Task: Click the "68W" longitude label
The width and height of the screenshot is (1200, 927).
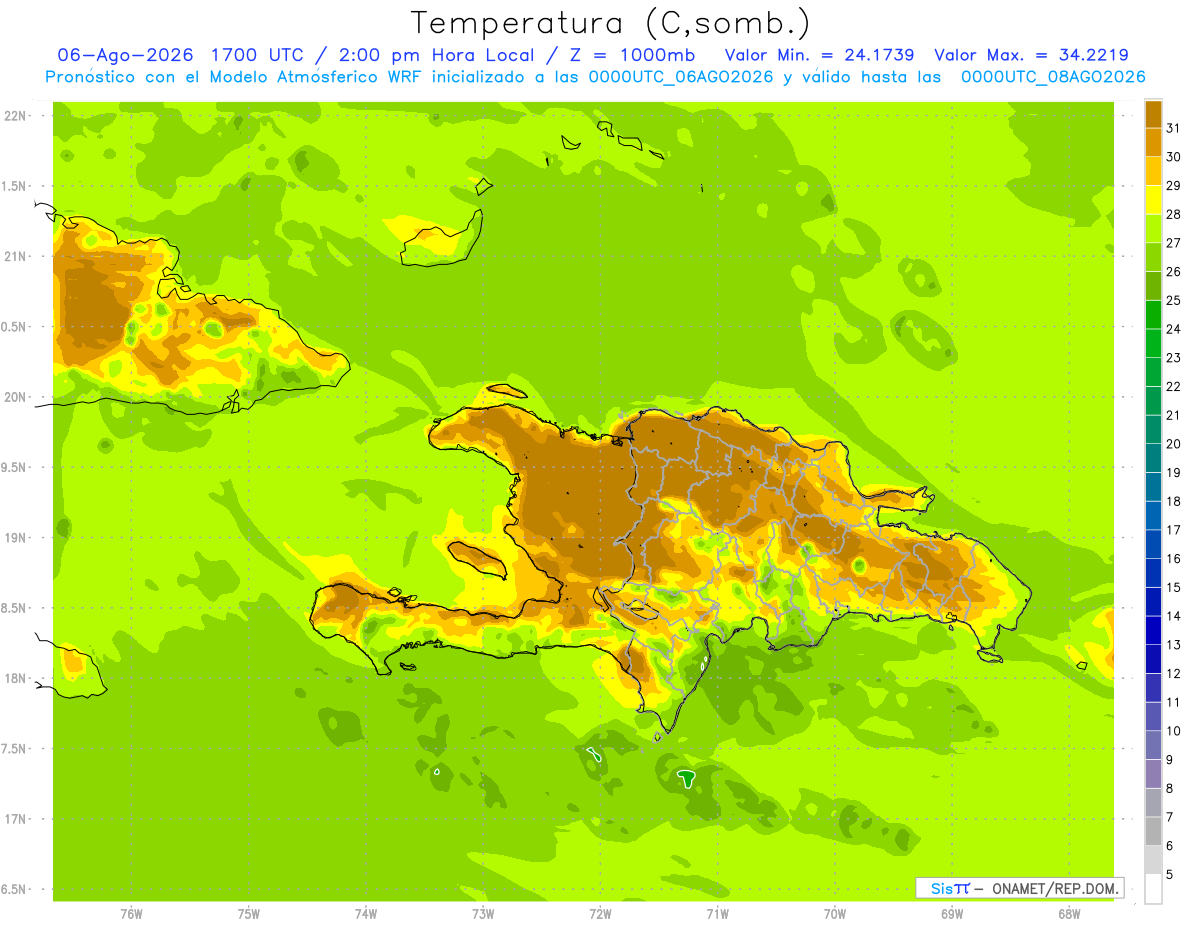Action: tap(1068, 913)
